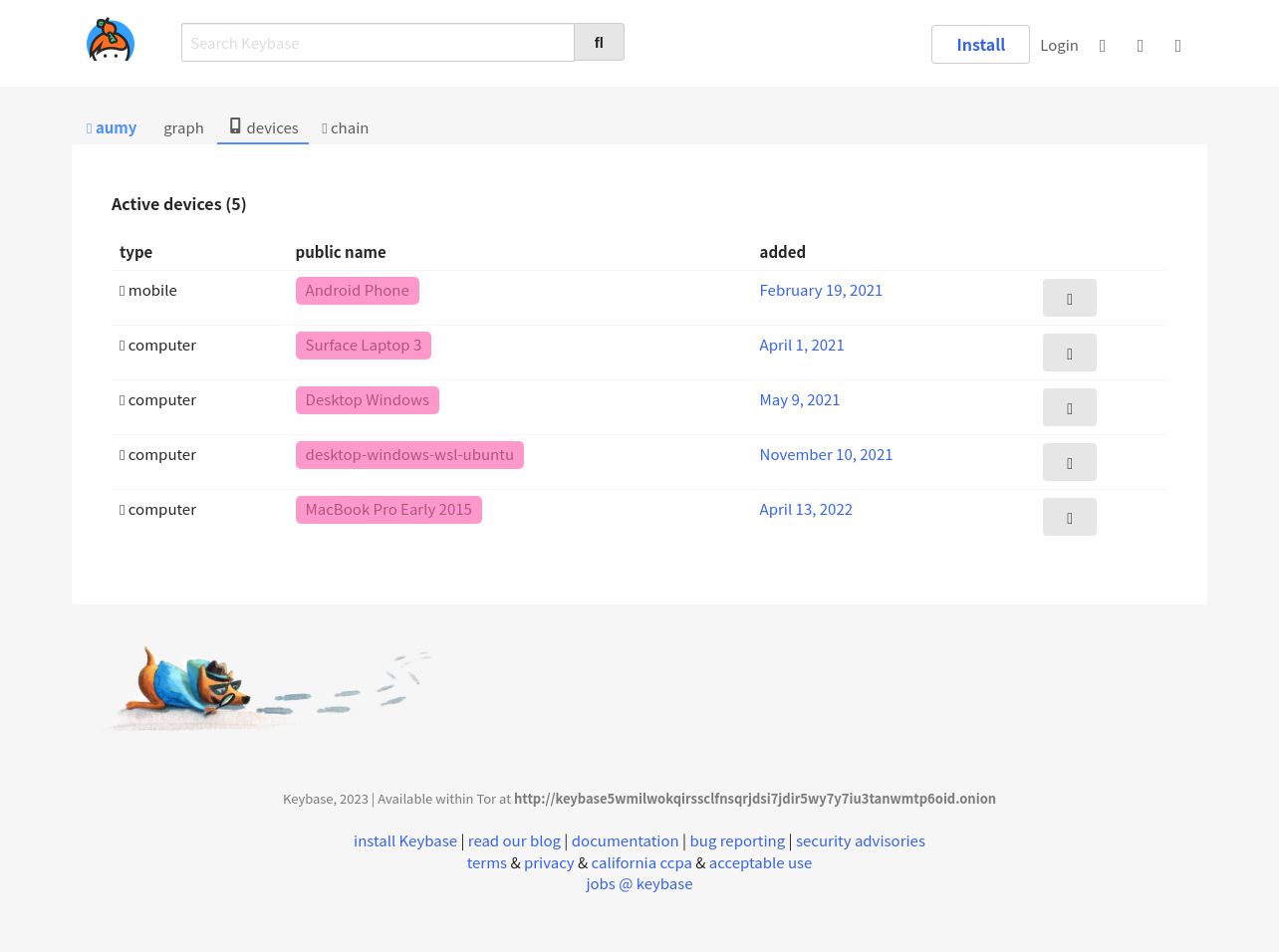
Task: Click the Desktop Windows device badge
Action: click(368, 400)
